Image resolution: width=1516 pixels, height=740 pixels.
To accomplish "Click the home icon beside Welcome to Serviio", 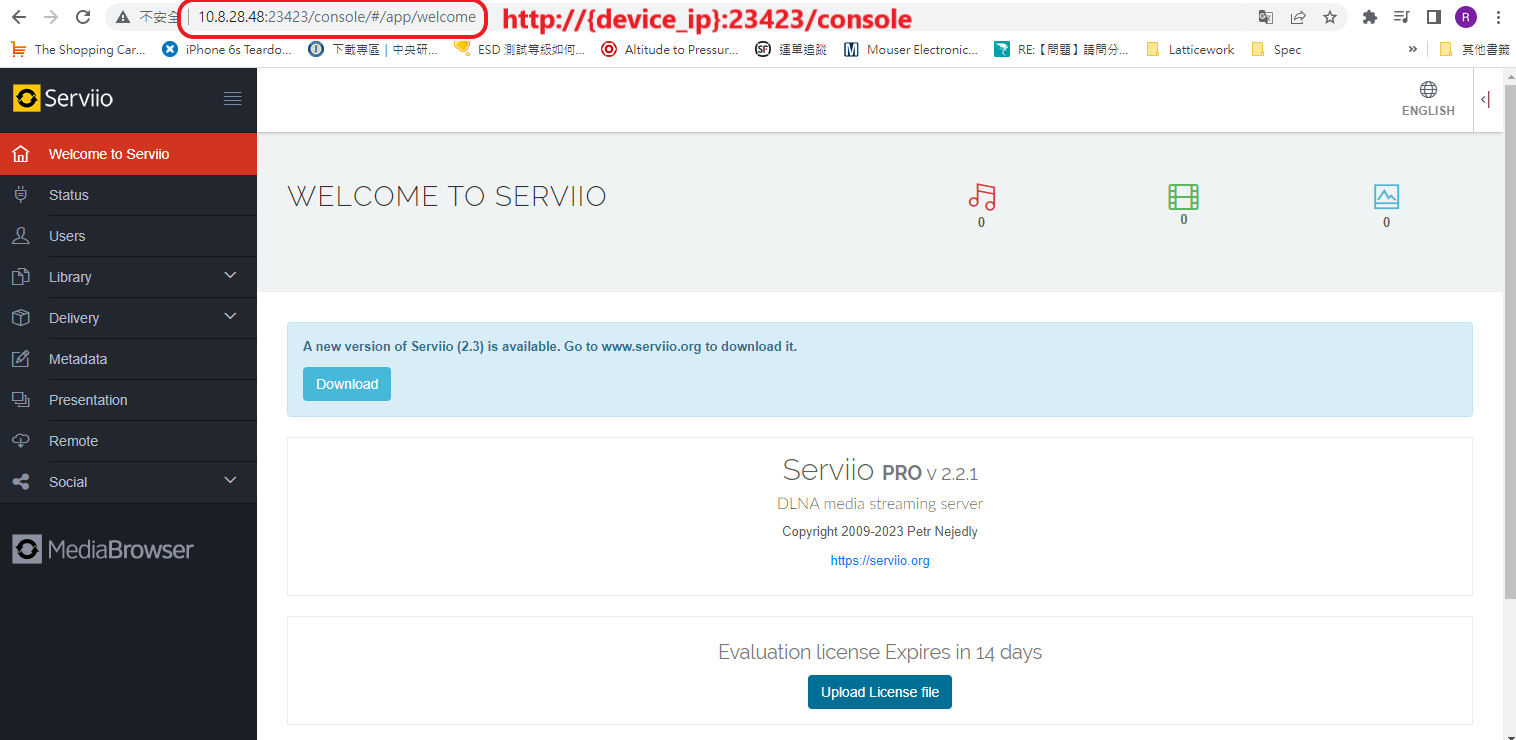I will click(21, 155).
